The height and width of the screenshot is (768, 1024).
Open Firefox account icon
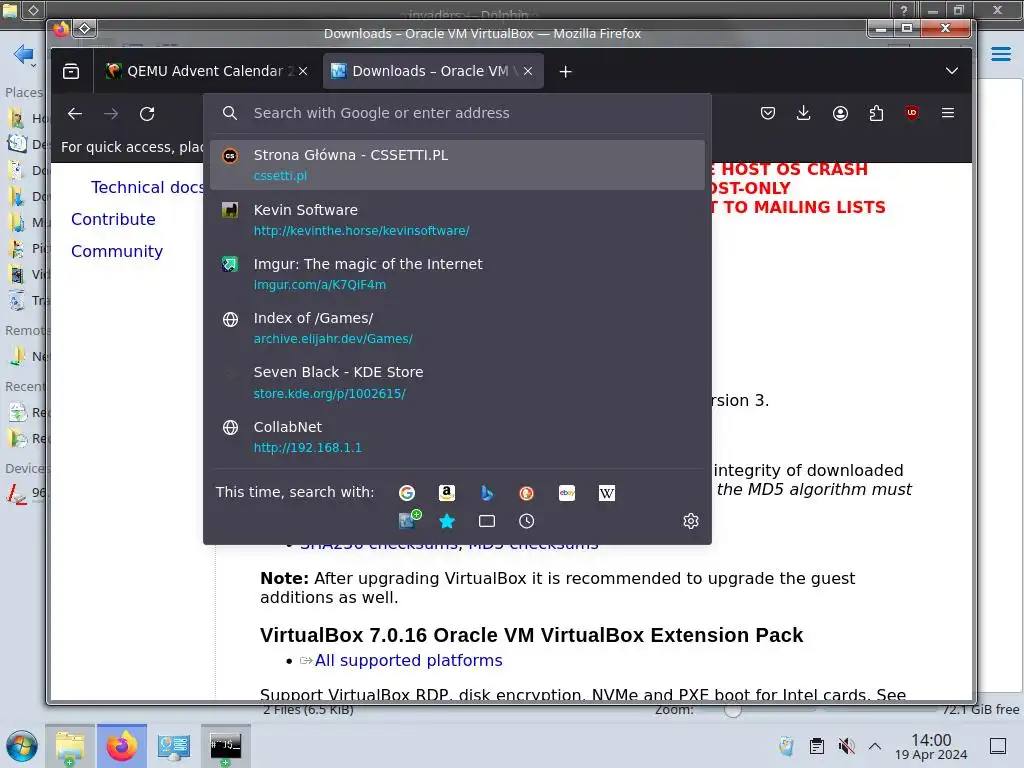(x=840, y=114)
